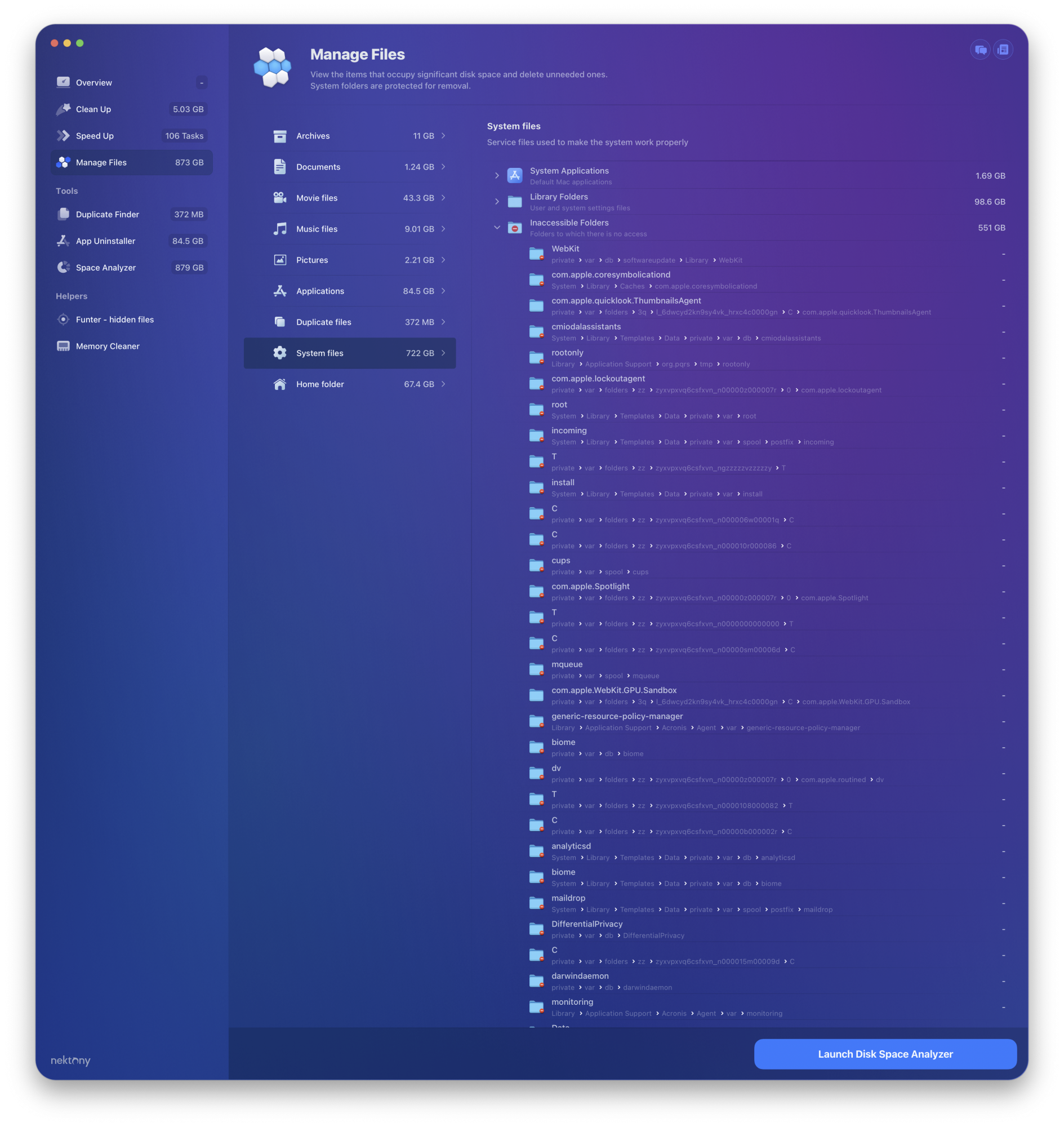Open Music files using its chevron
The image size is (1064, 1127).
(443, 229)
